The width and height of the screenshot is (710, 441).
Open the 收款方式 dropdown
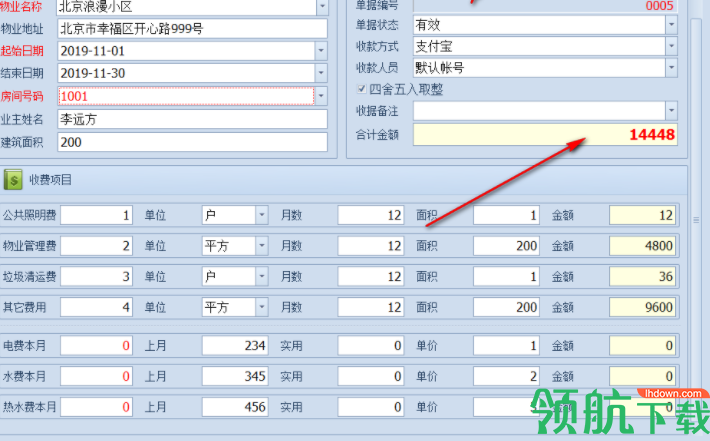click(x=672, y=46)
